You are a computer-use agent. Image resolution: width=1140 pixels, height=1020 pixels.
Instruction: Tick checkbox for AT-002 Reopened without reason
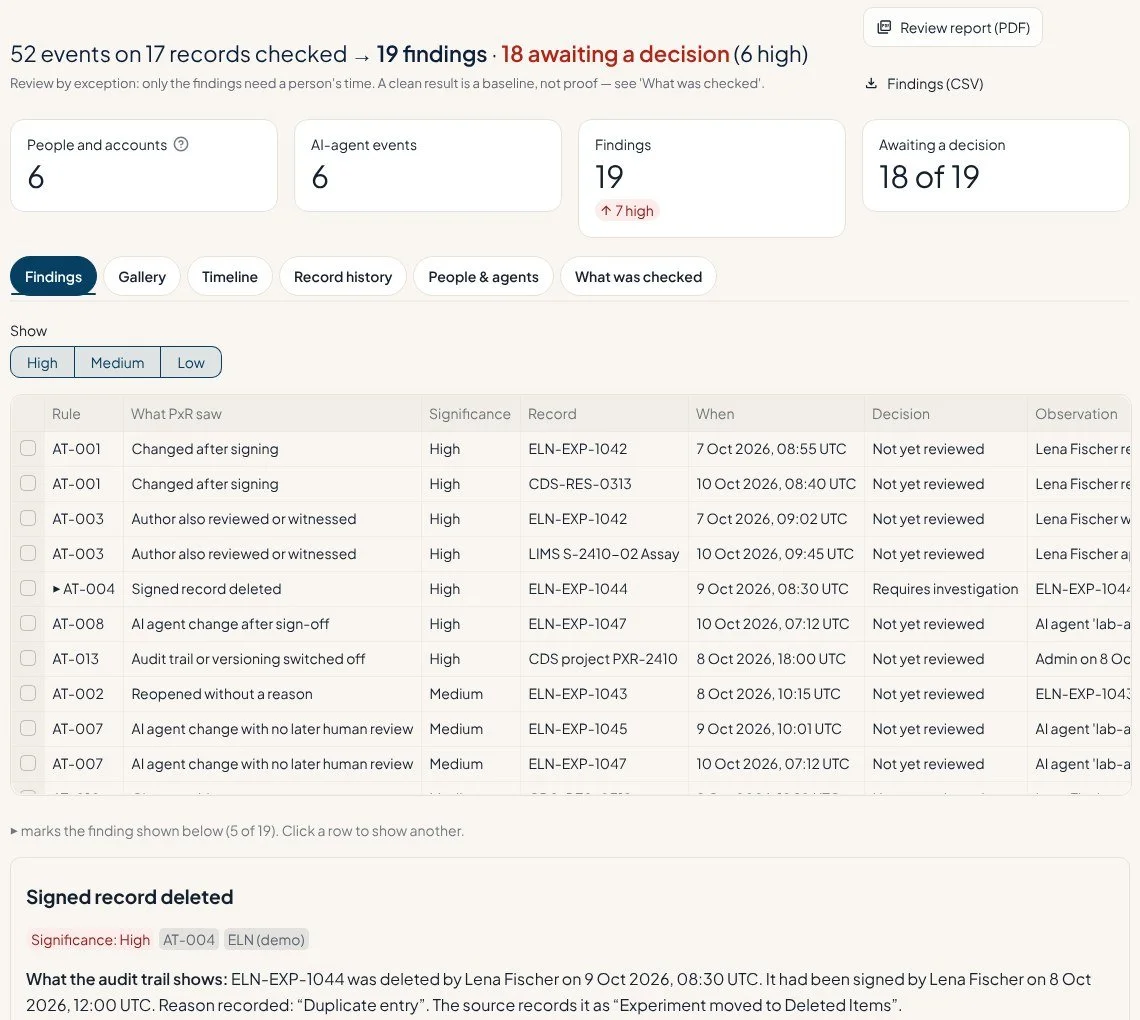28,693
